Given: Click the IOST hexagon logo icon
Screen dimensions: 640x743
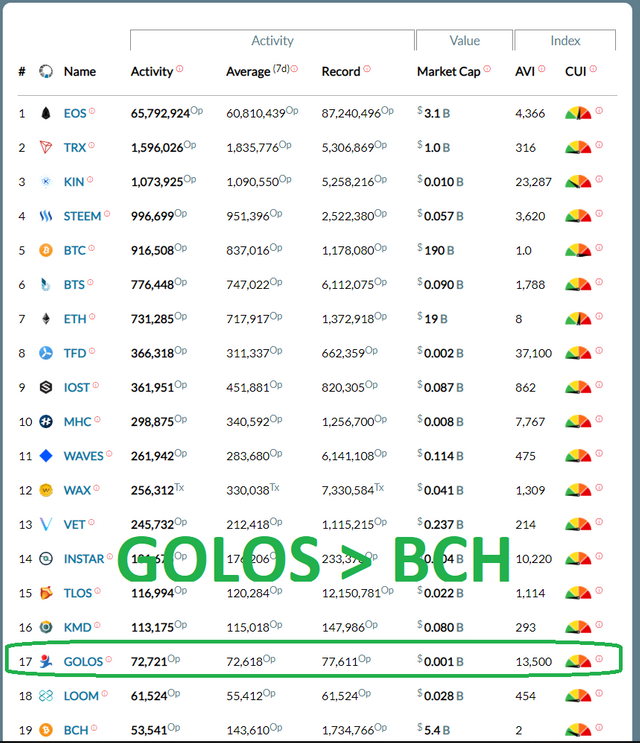Looking at the screenshot, I should point(46,388).
